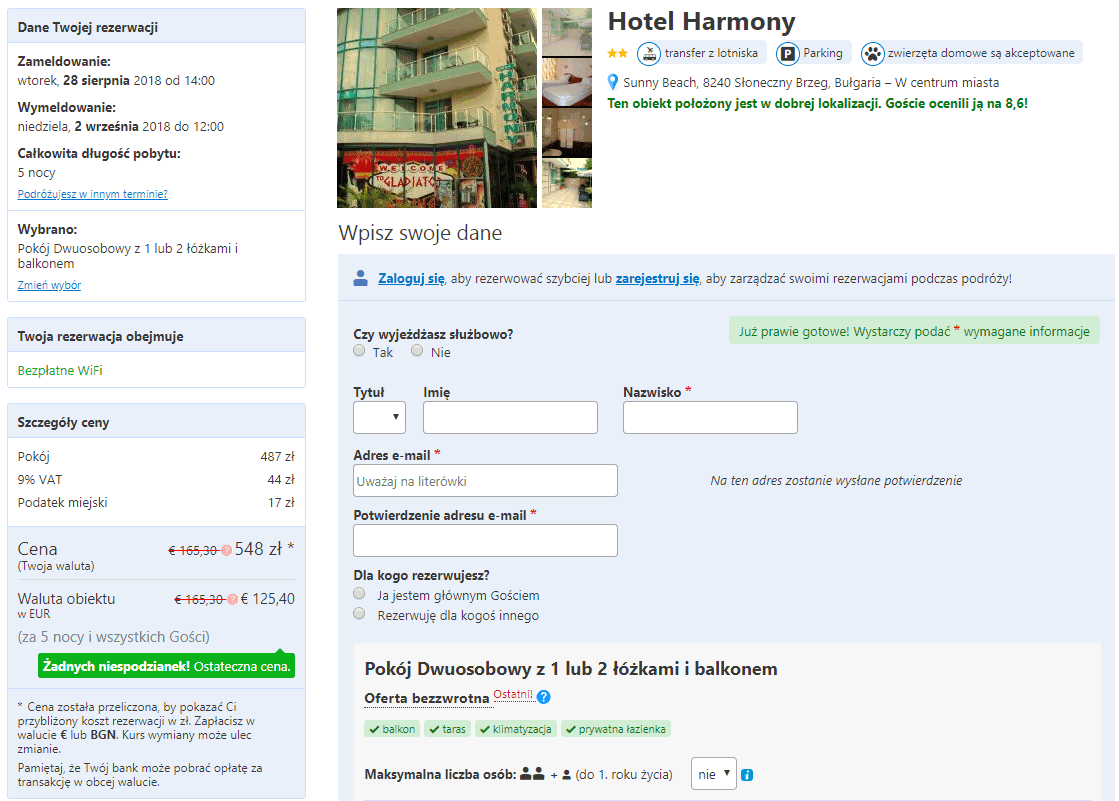This screenshot has height=801, width=1119.
Task: Open the second thumbnail with bed
Action: click(x=567, y=82)
